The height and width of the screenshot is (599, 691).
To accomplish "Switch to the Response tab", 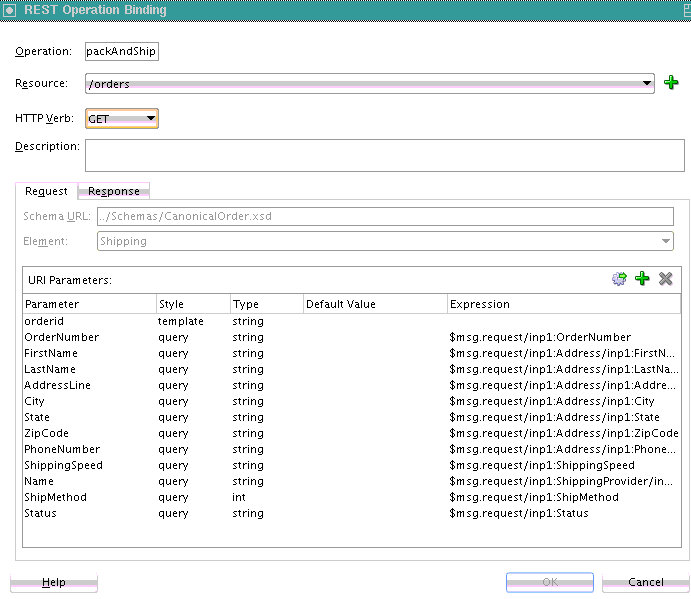I will click(x=114, y=191).
